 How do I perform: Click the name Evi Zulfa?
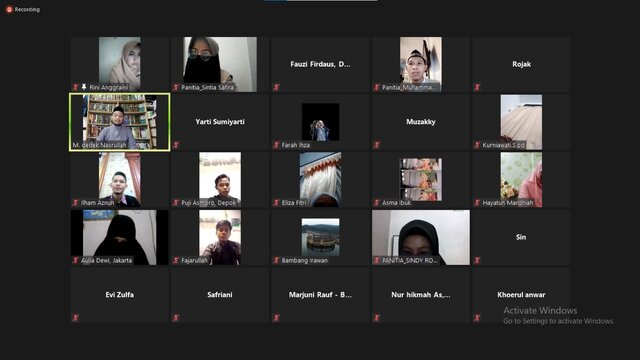pos(120,295)
